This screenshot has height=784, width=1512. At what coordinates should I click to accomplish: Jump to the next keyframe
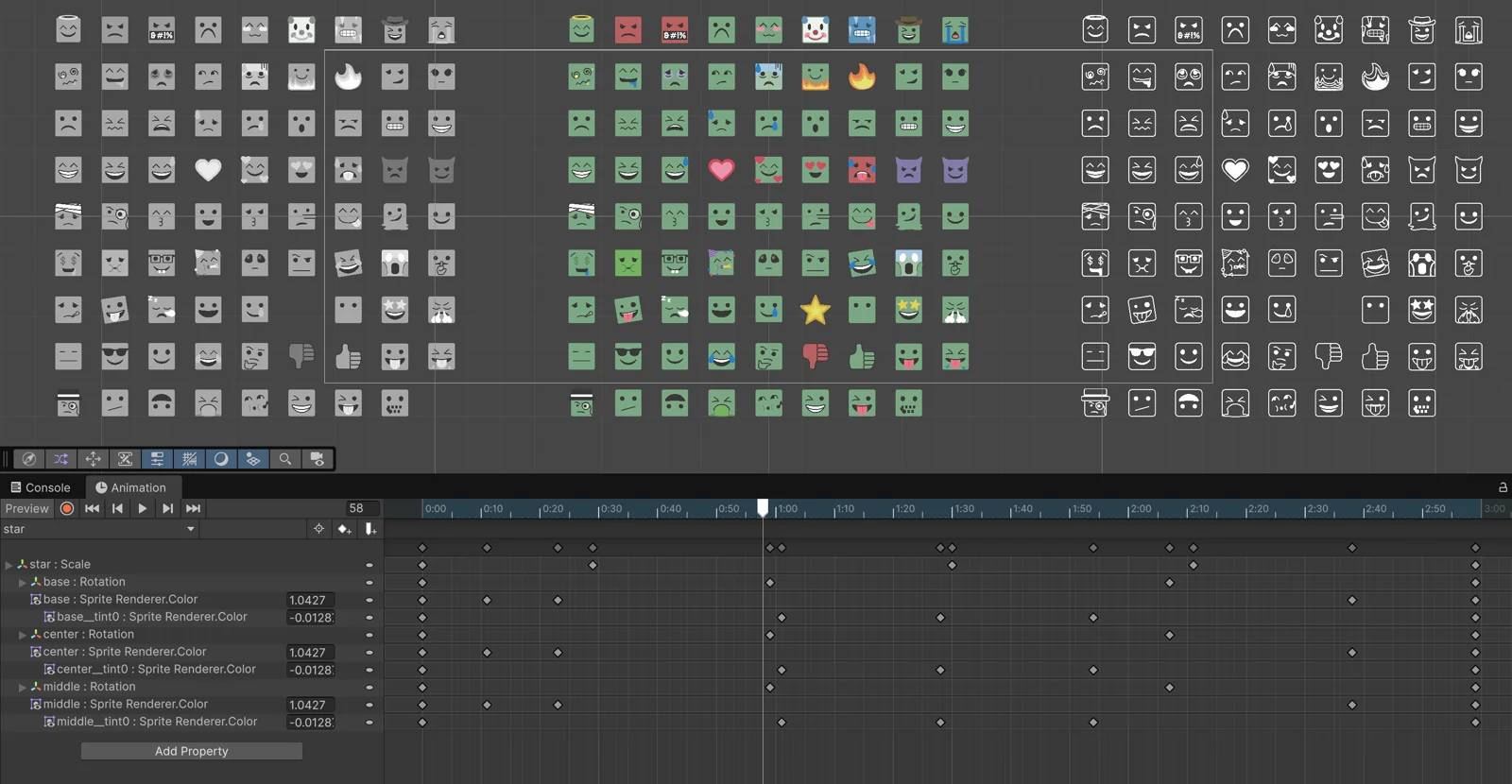pyautogui.click(x=167, y=508)
